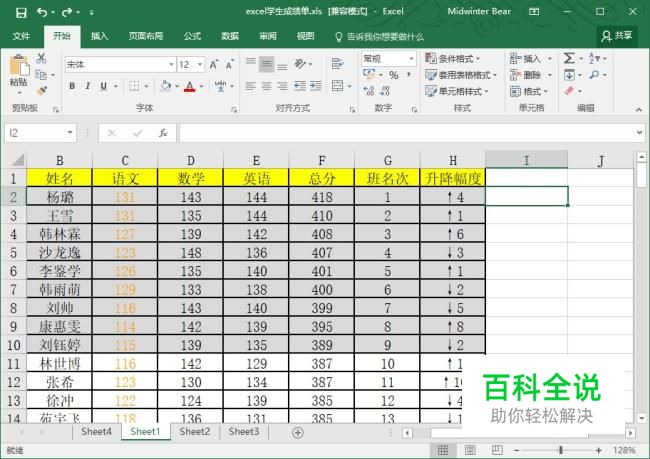Apply percent style format
The height and width of the screenshot is (459, 650).
pyautogui.click(x=393, y=75)
